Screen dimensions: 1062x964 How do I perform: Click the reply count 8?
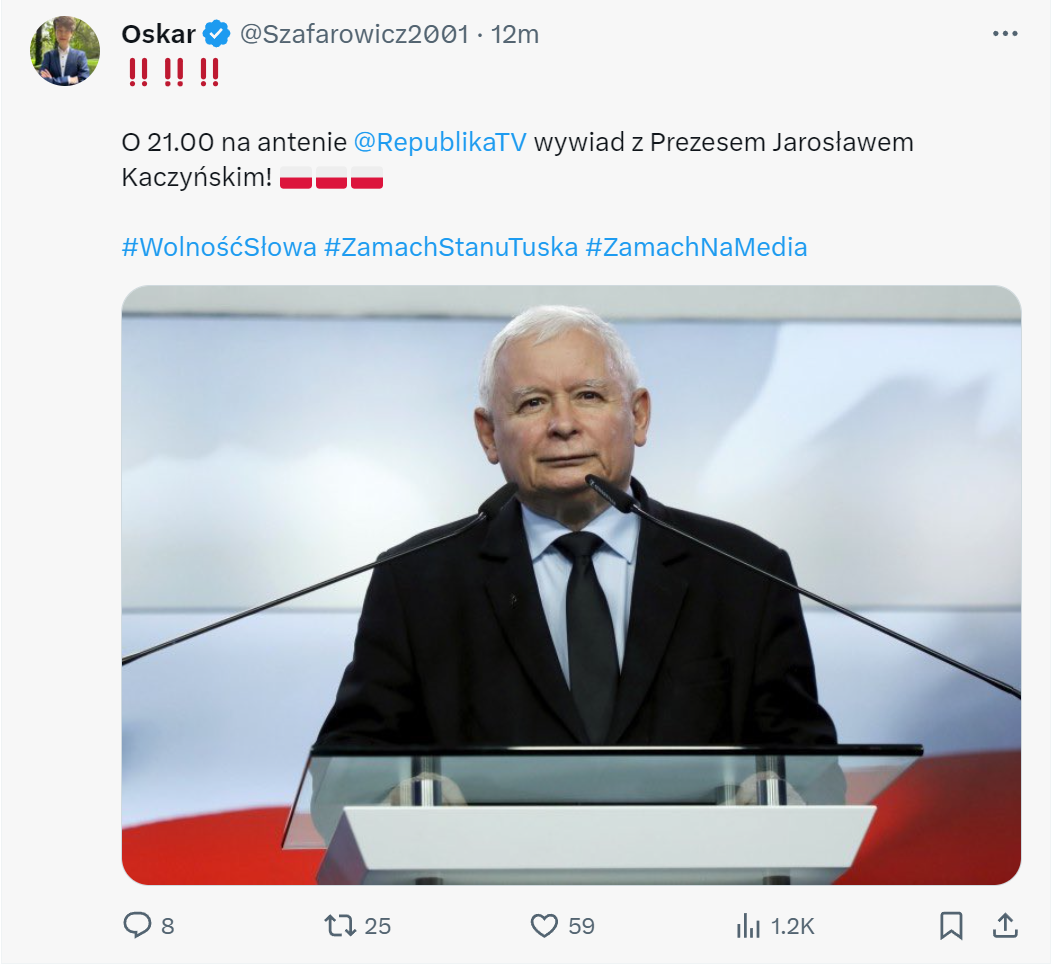tap(168, 927)
